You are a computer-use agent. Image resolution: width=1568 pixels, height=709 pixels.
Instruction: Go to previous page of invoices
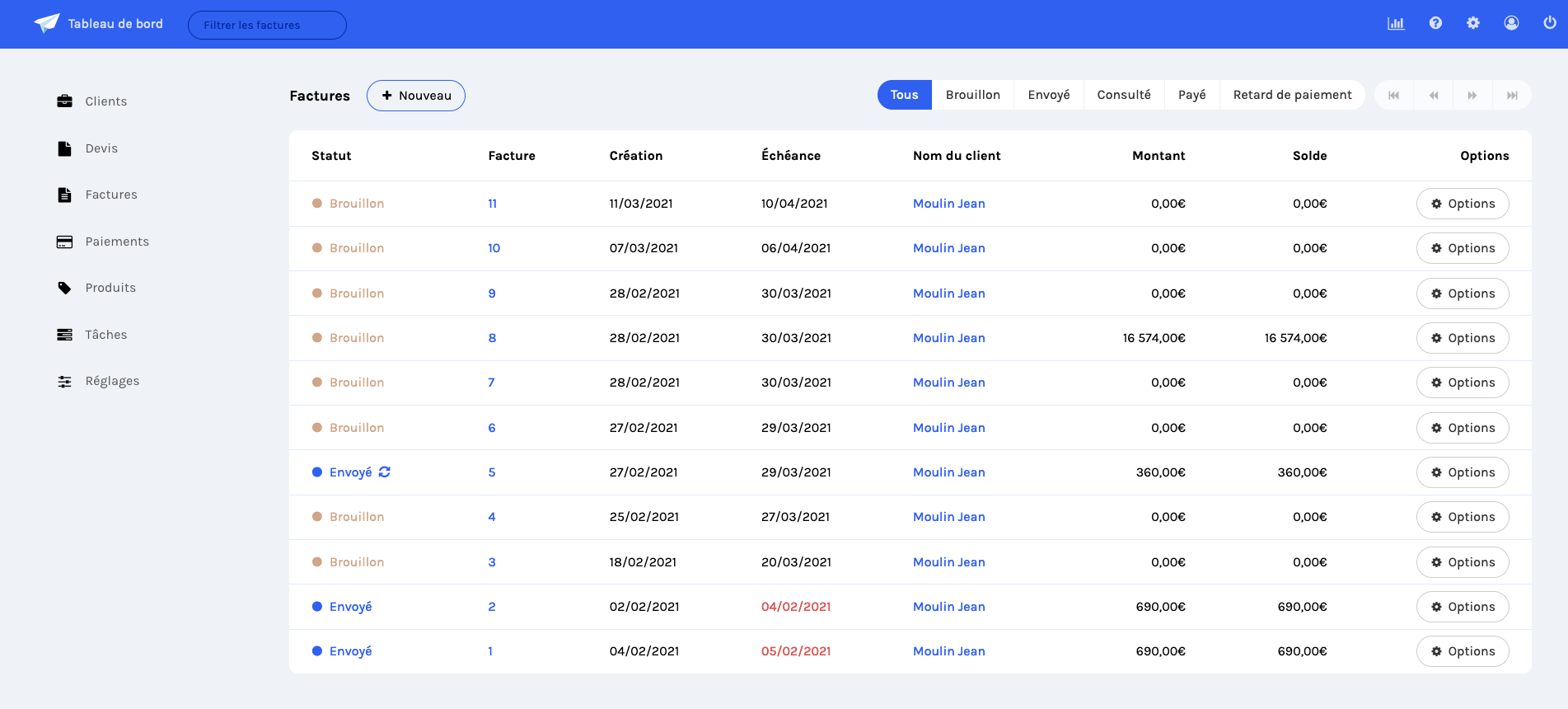[x=1434, y=95]
